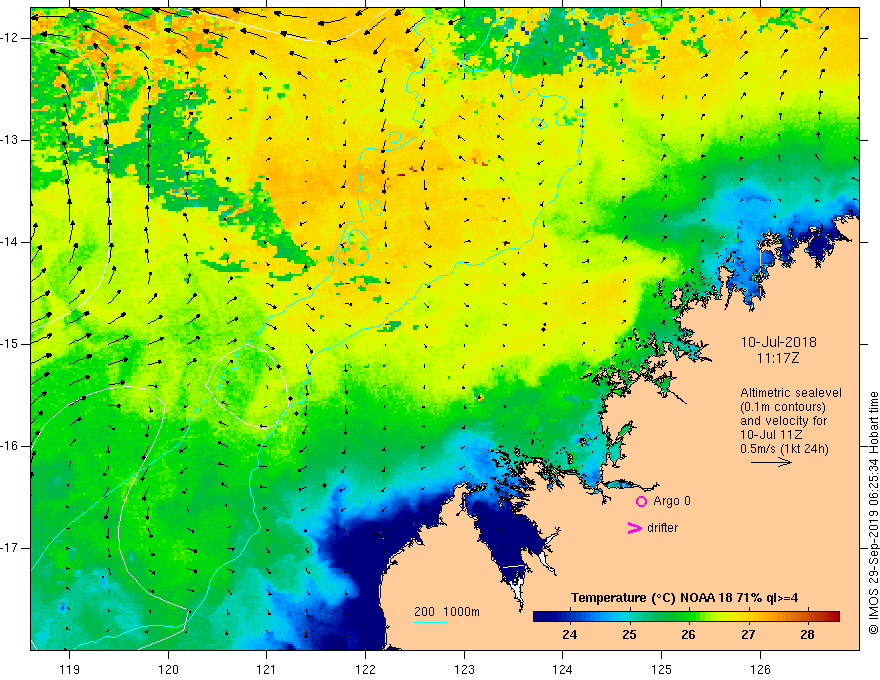Click the '11:17Z' time label

coord(777,358)
